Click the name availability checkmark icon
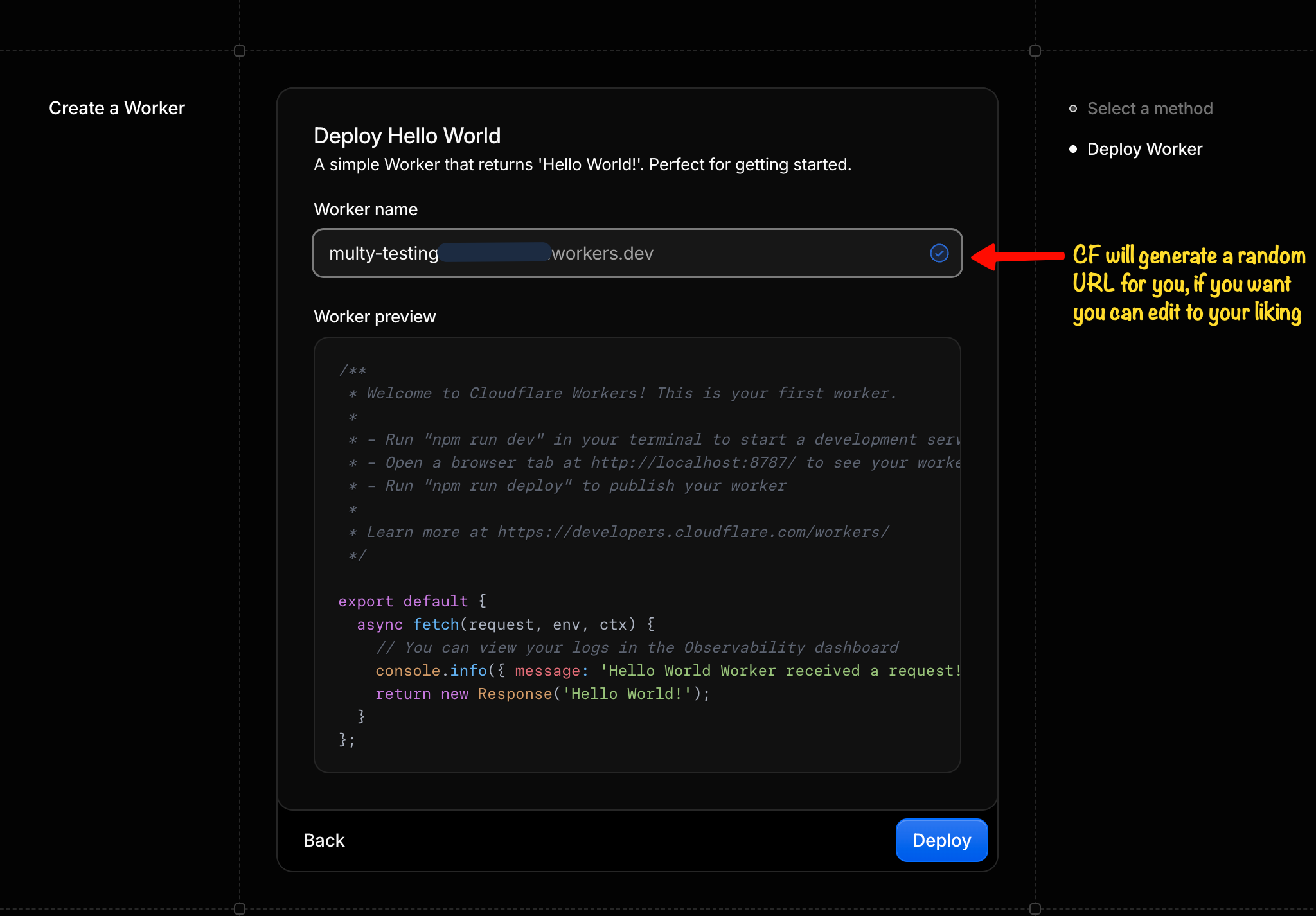 tap(939, 253)
